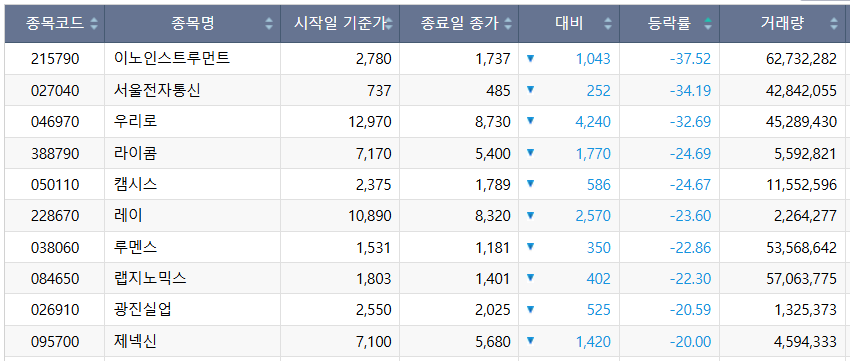Screen dimensions: 850x361
Task: Click stock code 050110
Action: 55,185
